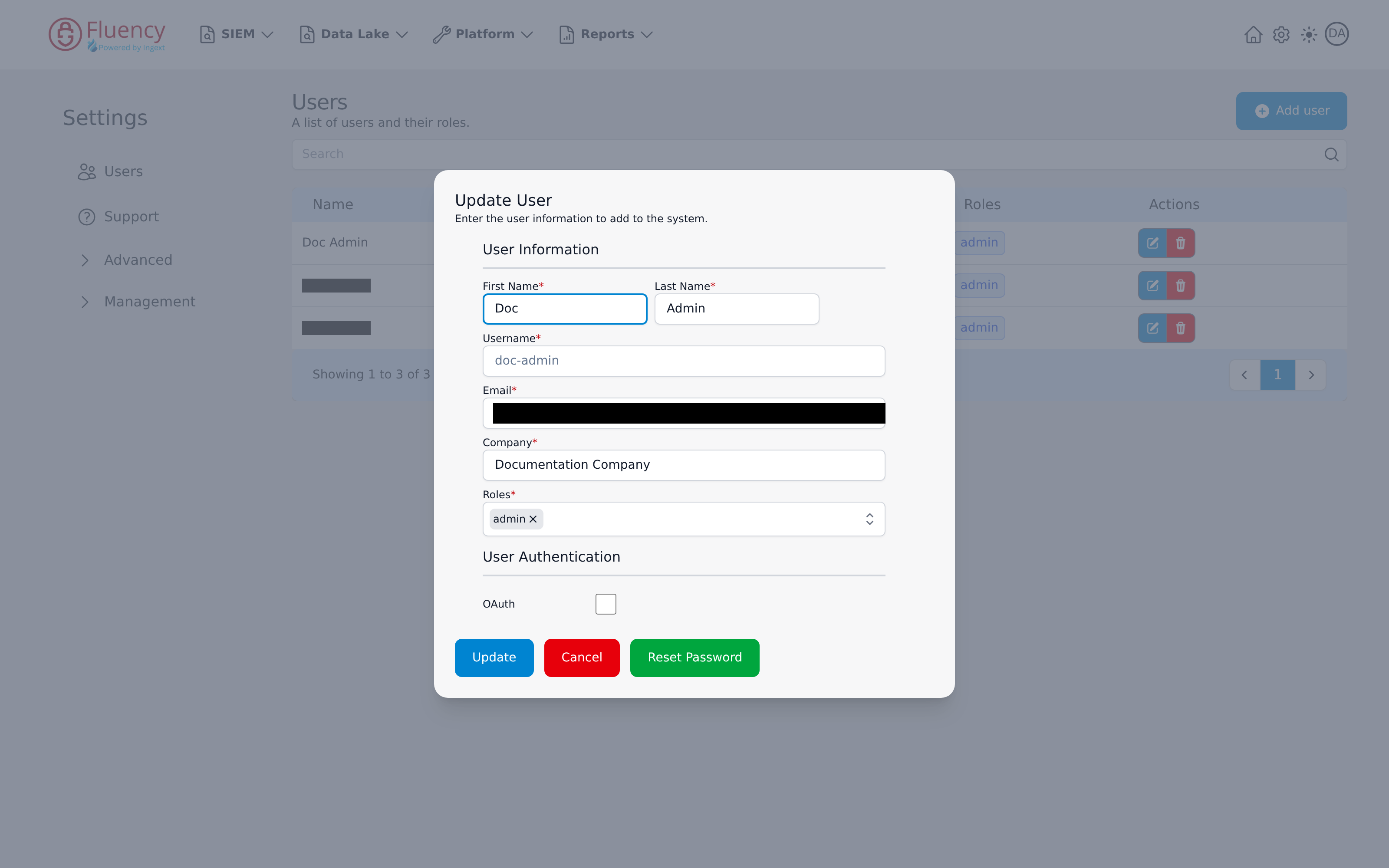This screenshot has height=868, width=1389.
Task: Click the Actions column header
Action: coord(1174,205)
